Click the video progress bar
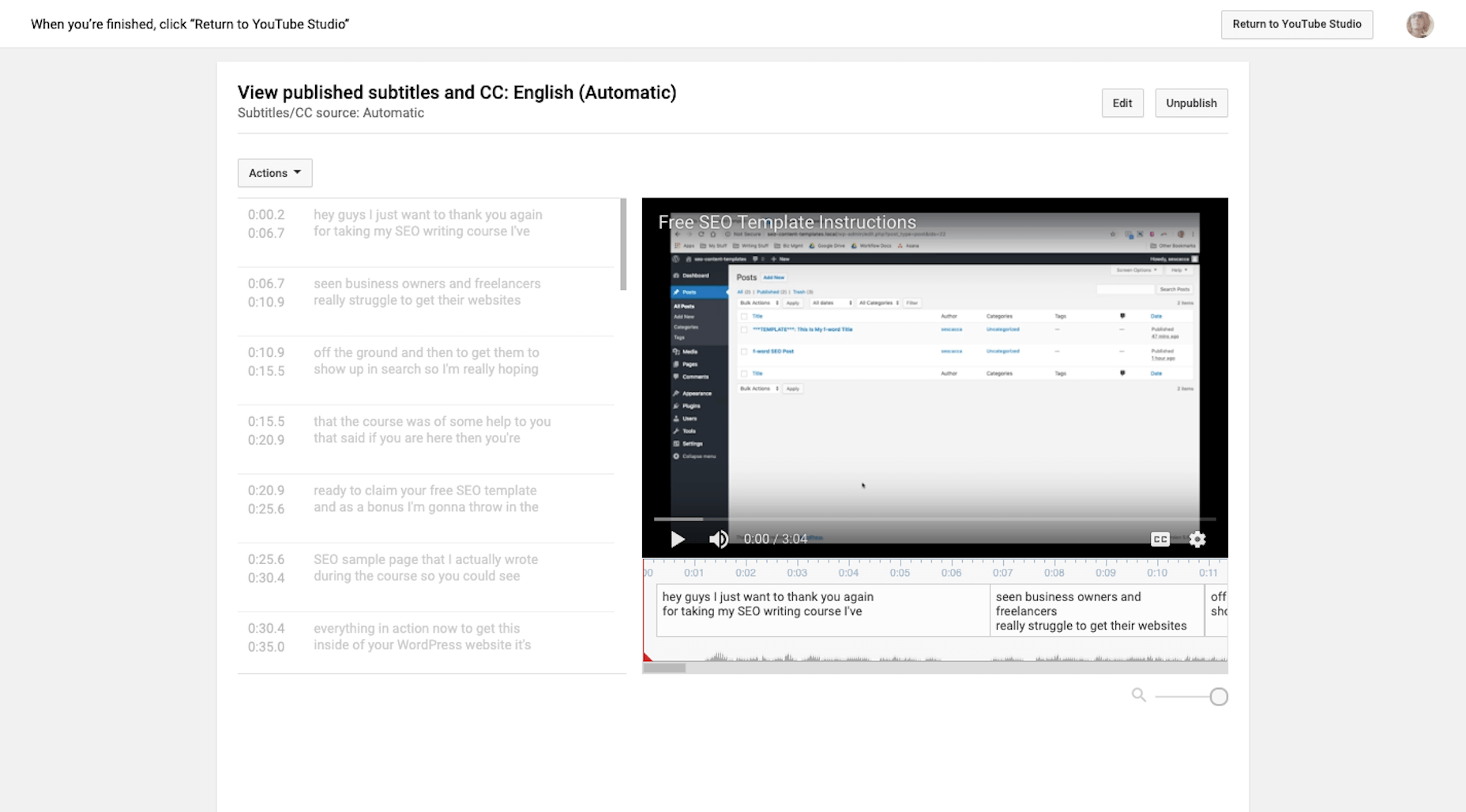 click(934, 519)
